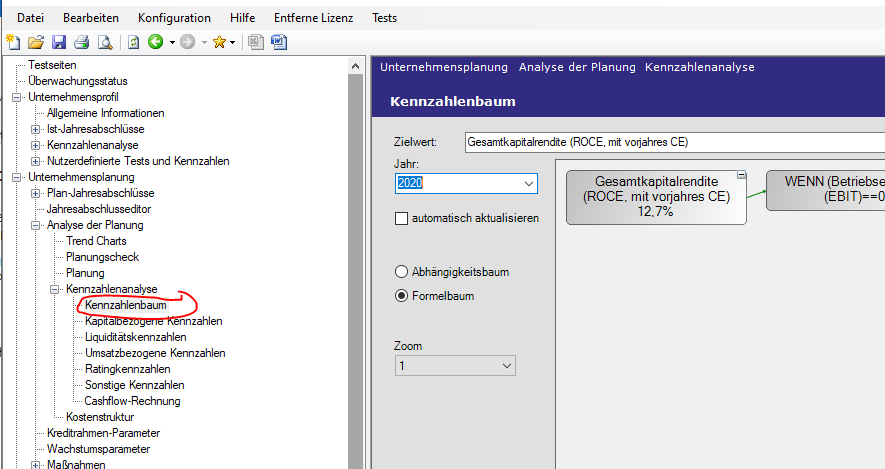Collapse the Analyse der Planung node

tap(35, 225)
